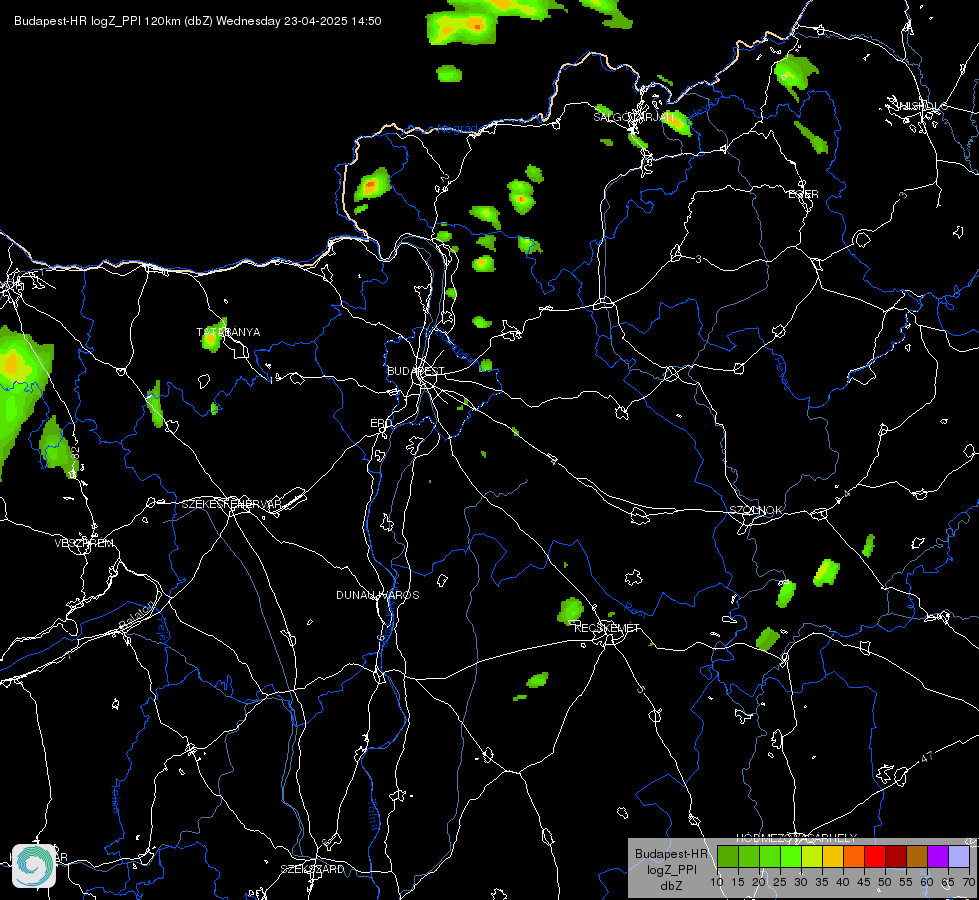Pick the 35–40 dBZ yellow legend swatch
Viewport: 979px width, 900px height.
coord(833,856)
